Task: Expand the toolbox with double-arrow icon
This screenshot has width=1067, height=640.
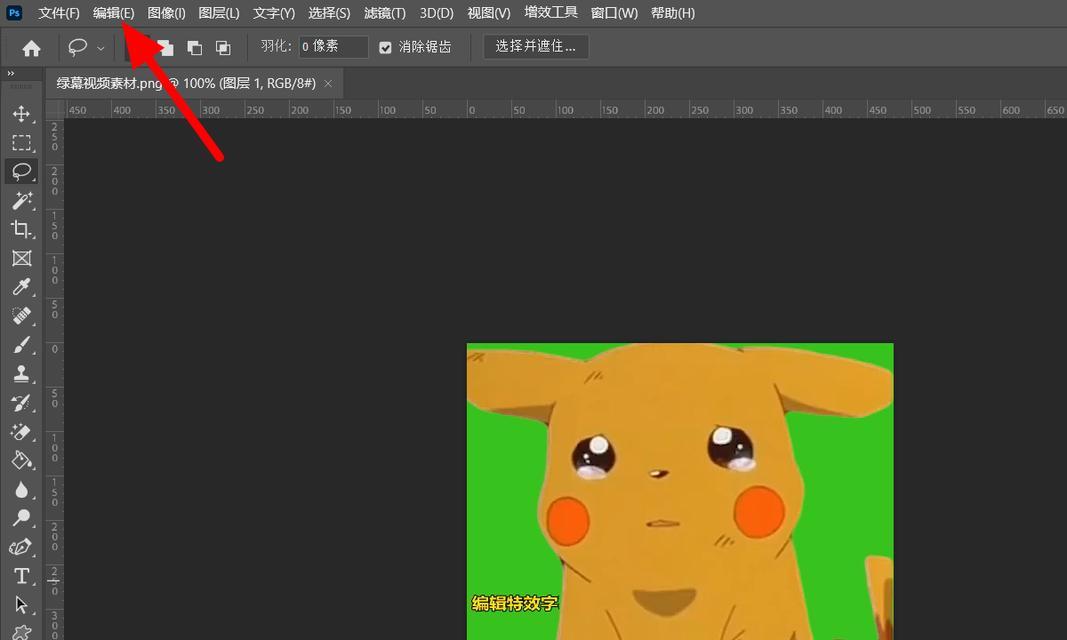Action: (10, 73)
